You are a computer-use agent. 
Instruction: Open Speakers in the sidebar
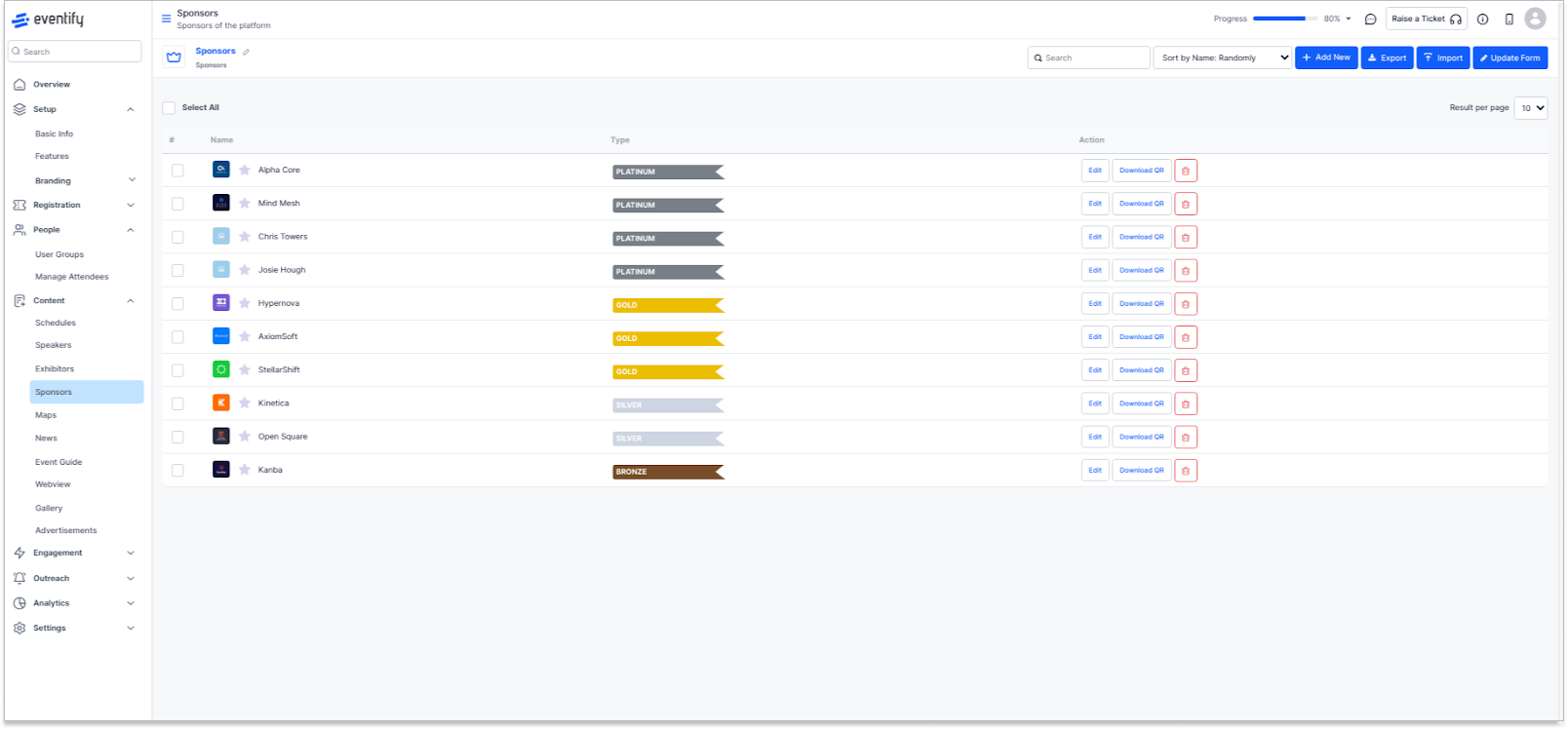coord(54,345)
